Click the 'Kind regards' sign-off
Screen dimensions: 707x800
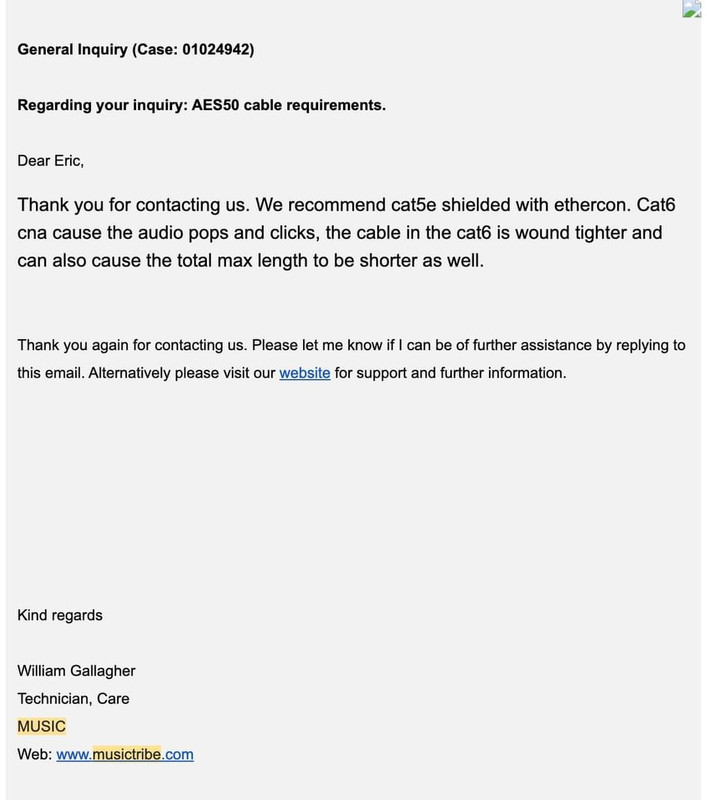[x=60, y=615]
